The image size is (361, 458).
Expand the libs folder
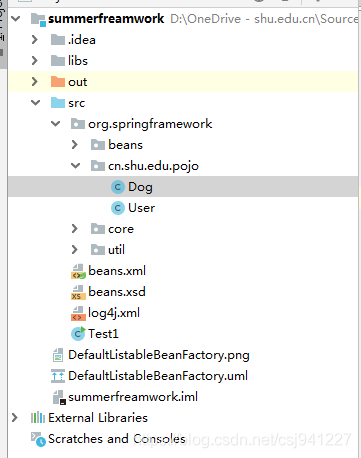click(35, 61)
